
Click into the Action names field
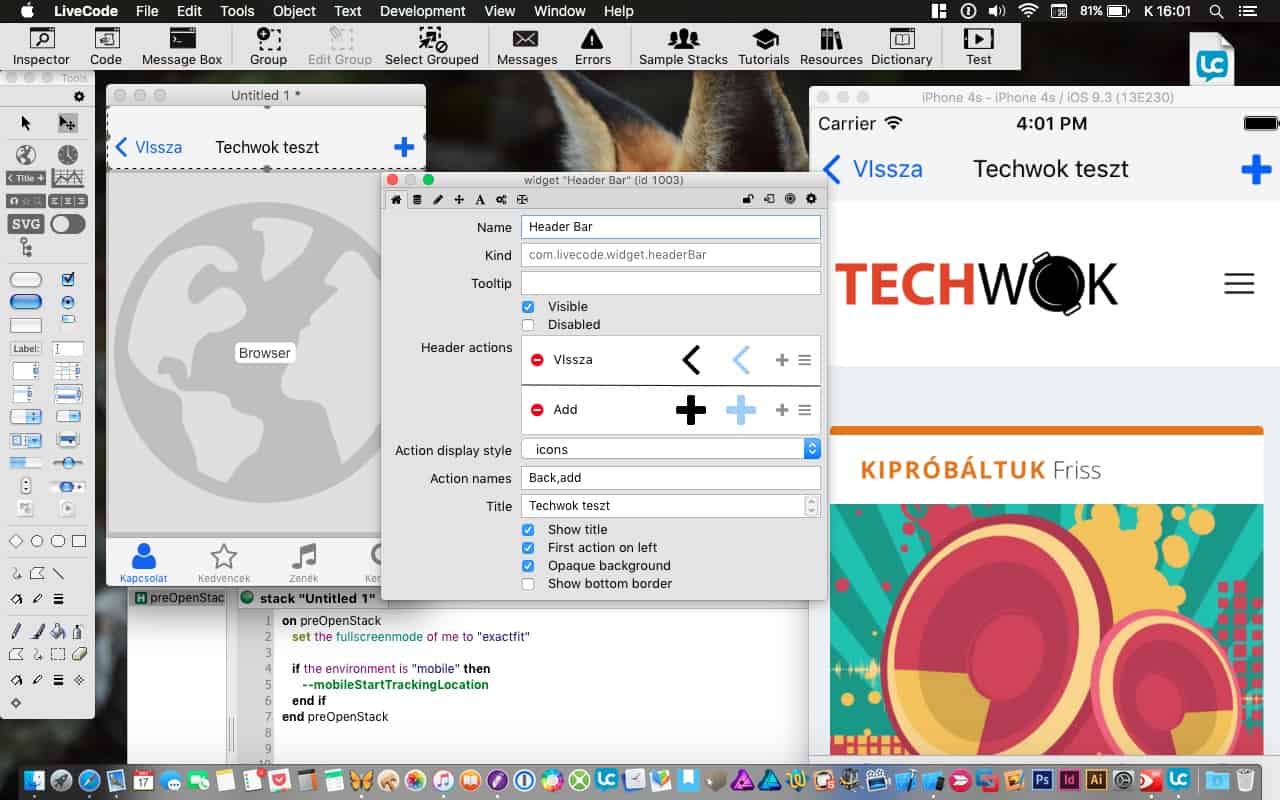pos(671,478)
